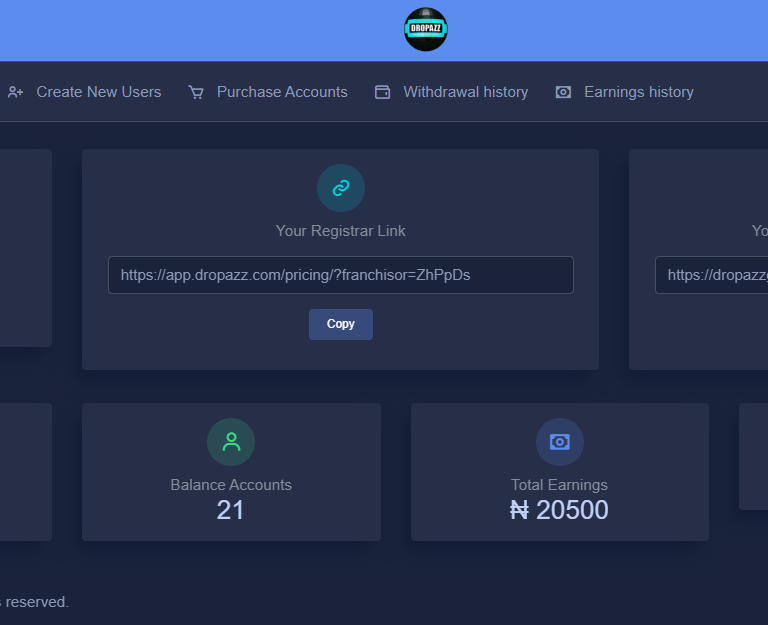Click the registrar link field with franchisor URL
This screenshot has height=625, width=768.
tap(340, 275)
